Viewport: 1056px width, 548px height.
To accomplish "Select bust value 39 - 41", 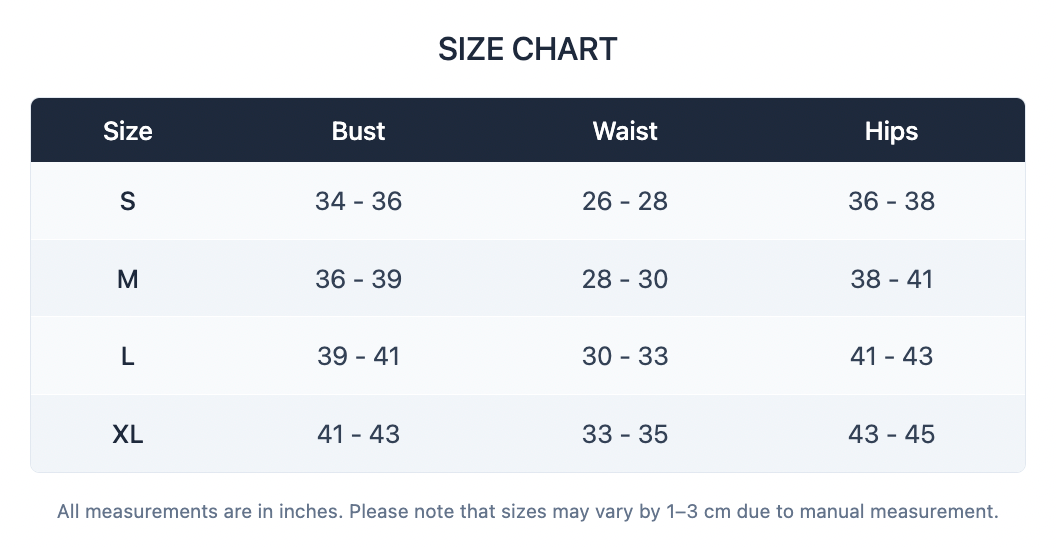I will (358, 356).
